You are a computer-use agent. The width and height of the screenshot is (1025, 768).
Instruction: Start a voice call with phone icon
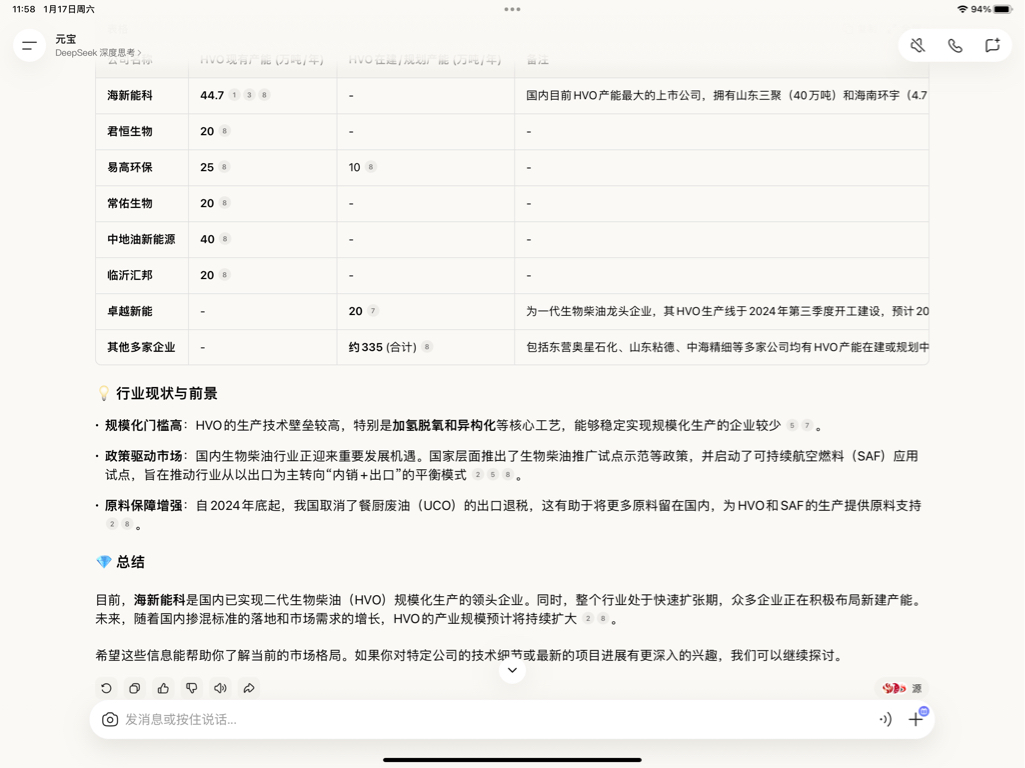[x=955, y=45]
